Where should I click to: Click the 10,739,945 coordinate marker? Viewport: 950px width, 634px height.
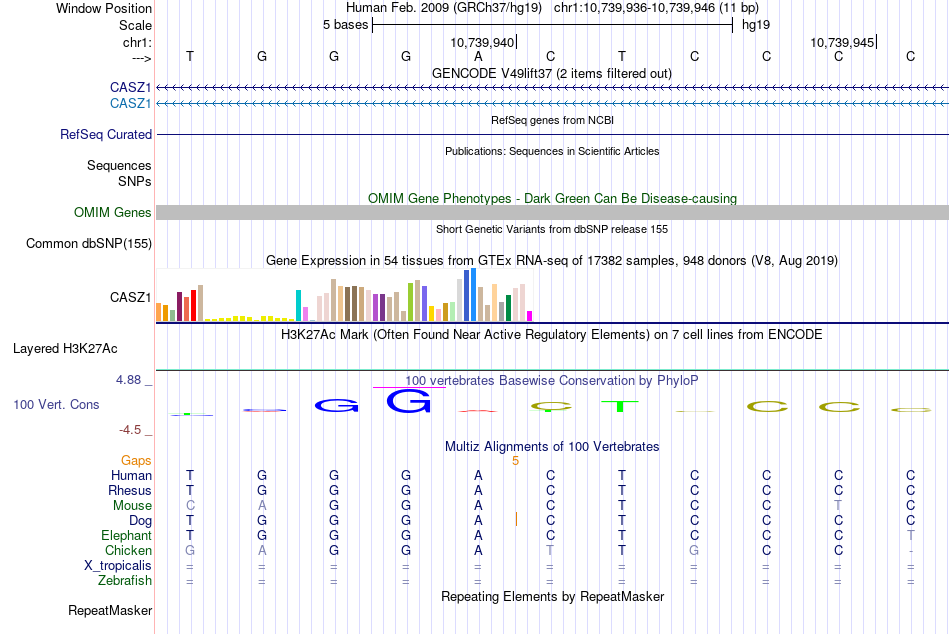click(x=842, y=42)
